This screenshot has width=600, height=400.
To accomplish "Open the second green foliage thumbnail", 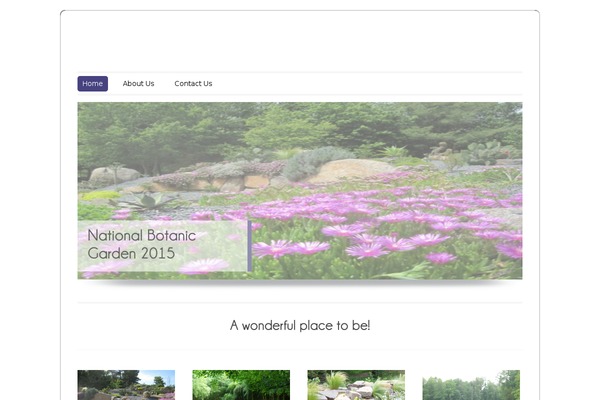I will point(241,385).
